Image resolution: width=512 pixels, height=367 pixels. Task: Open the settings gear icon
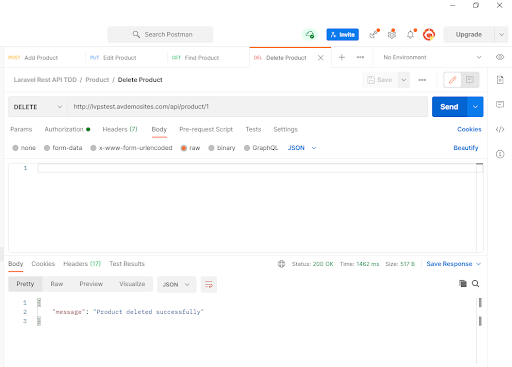point(392,34)
